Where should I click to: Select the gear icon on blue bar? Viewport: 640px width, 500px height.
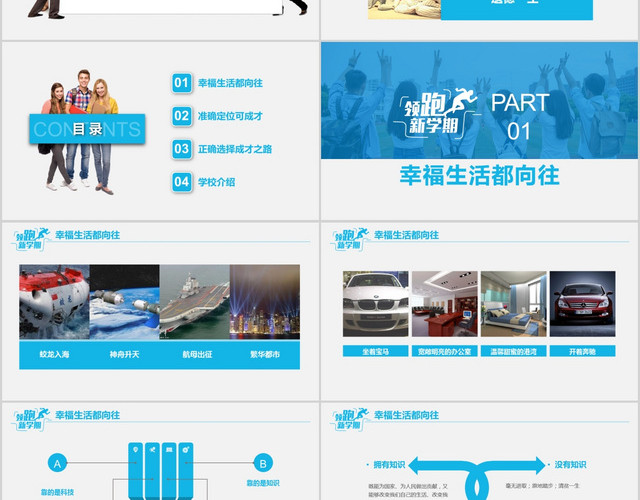[186, 450]
